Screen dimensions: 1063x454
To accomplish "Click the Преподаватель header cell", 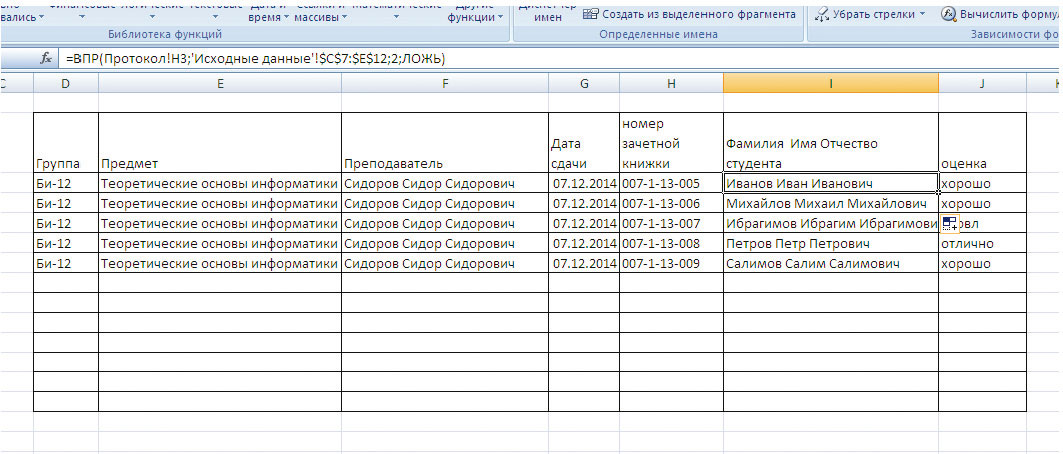I will (445, 142).
